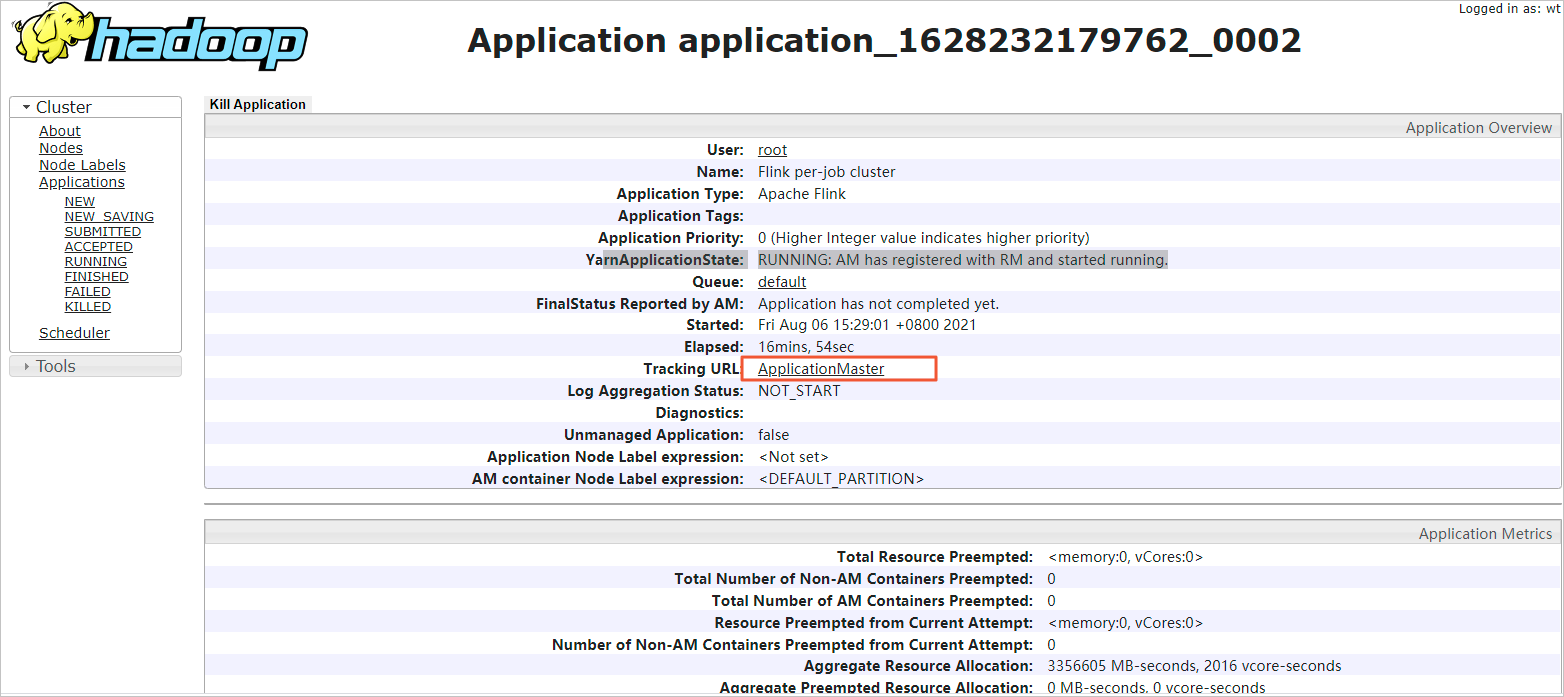Image resolution: width=1564 pixels, height=697 pixels.
Task: View NEW applications list
Action: point(79,201)
